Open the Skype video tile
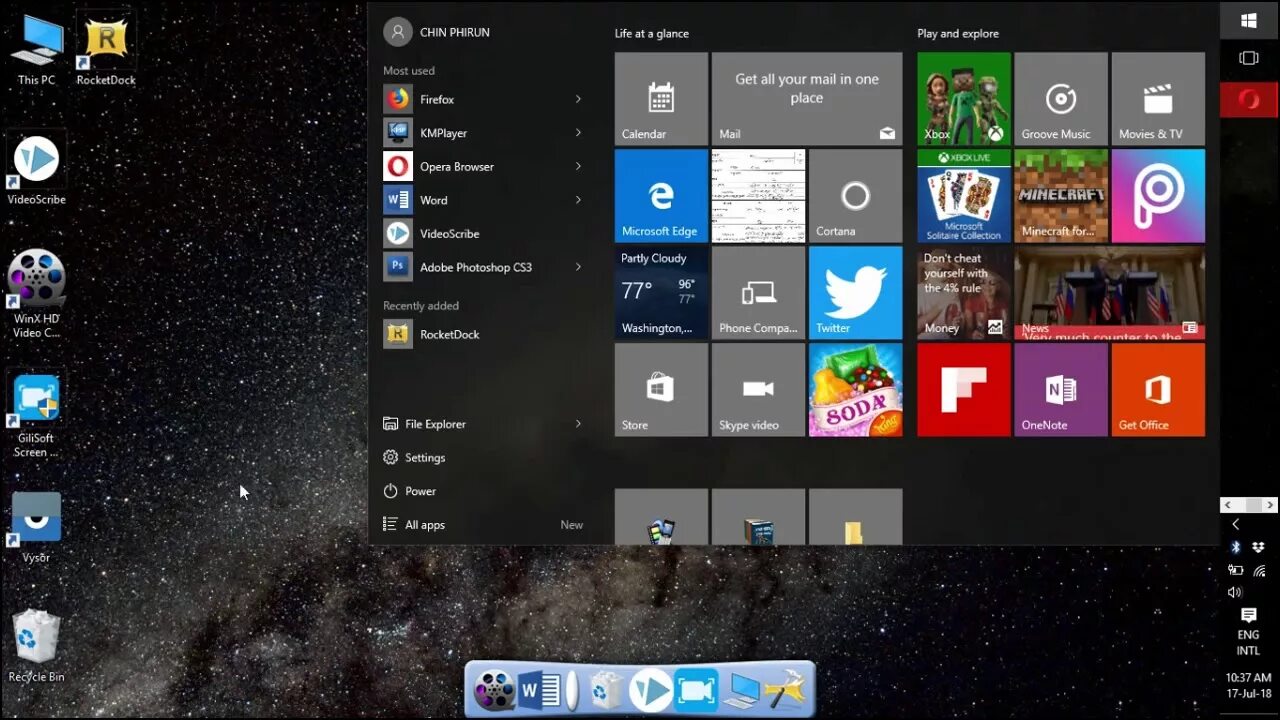1280x720 pixels. [x=758, y=390]
